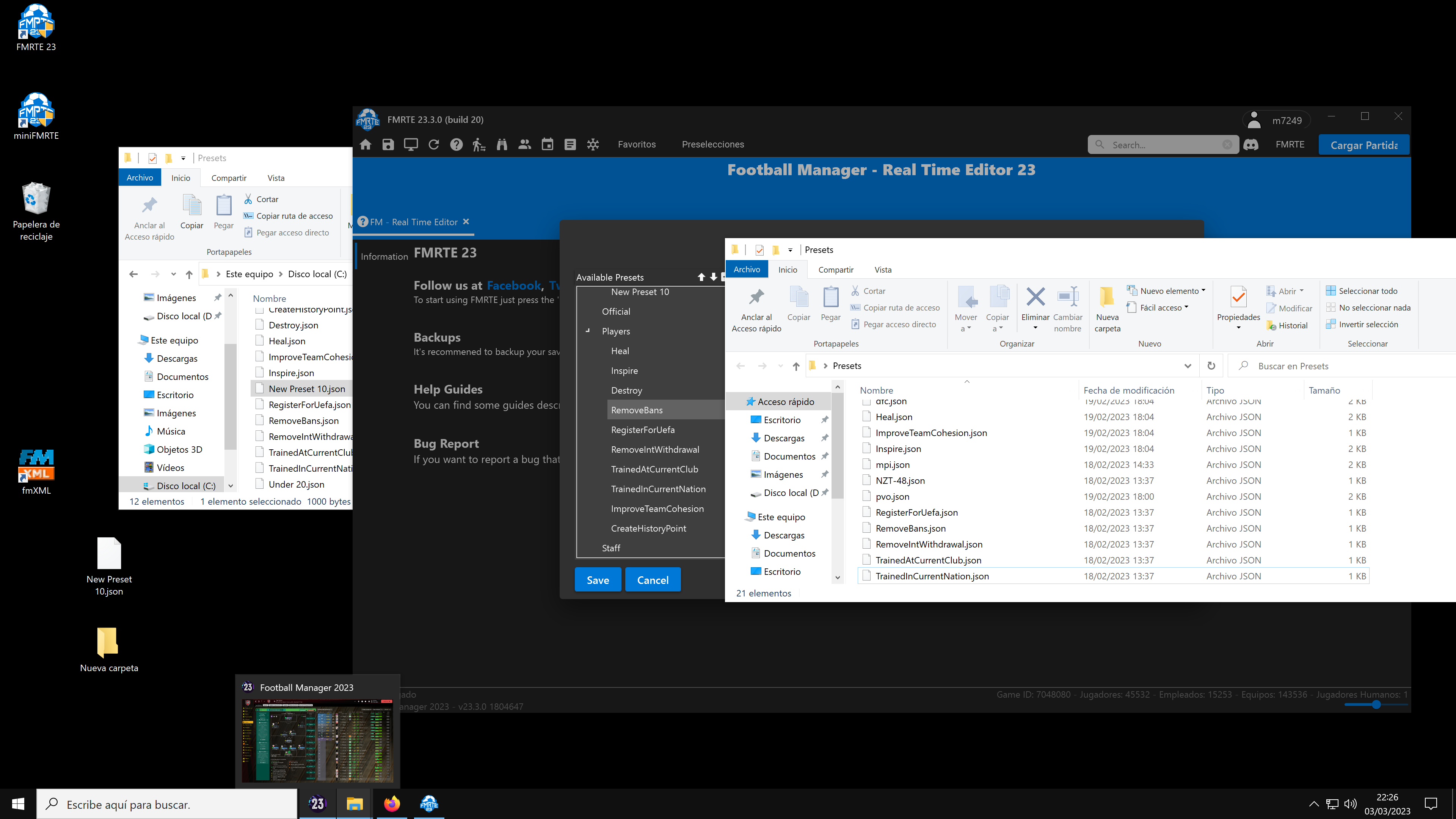The height and width of the screenshot is (819, 1456).
Task: Click the FMRTE home icon
Action: [x=365, y=144]
